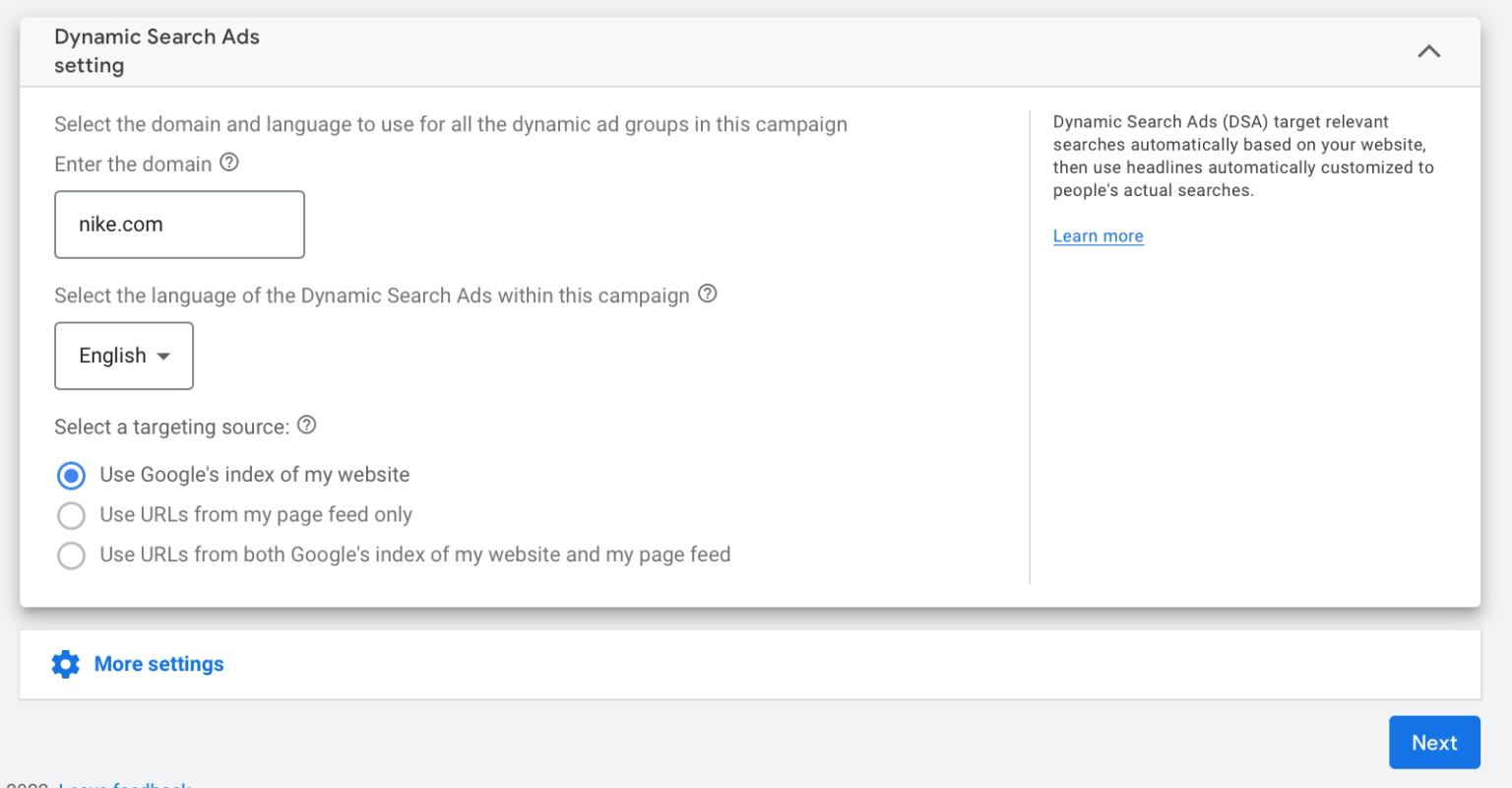Open the Learn more link
The height and width of the screenshot is (788, 1512).
[1098, 236]
